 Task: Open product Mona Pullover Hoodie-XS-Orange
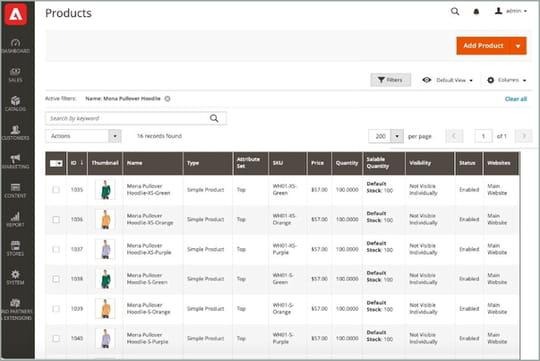click(150, 219)
